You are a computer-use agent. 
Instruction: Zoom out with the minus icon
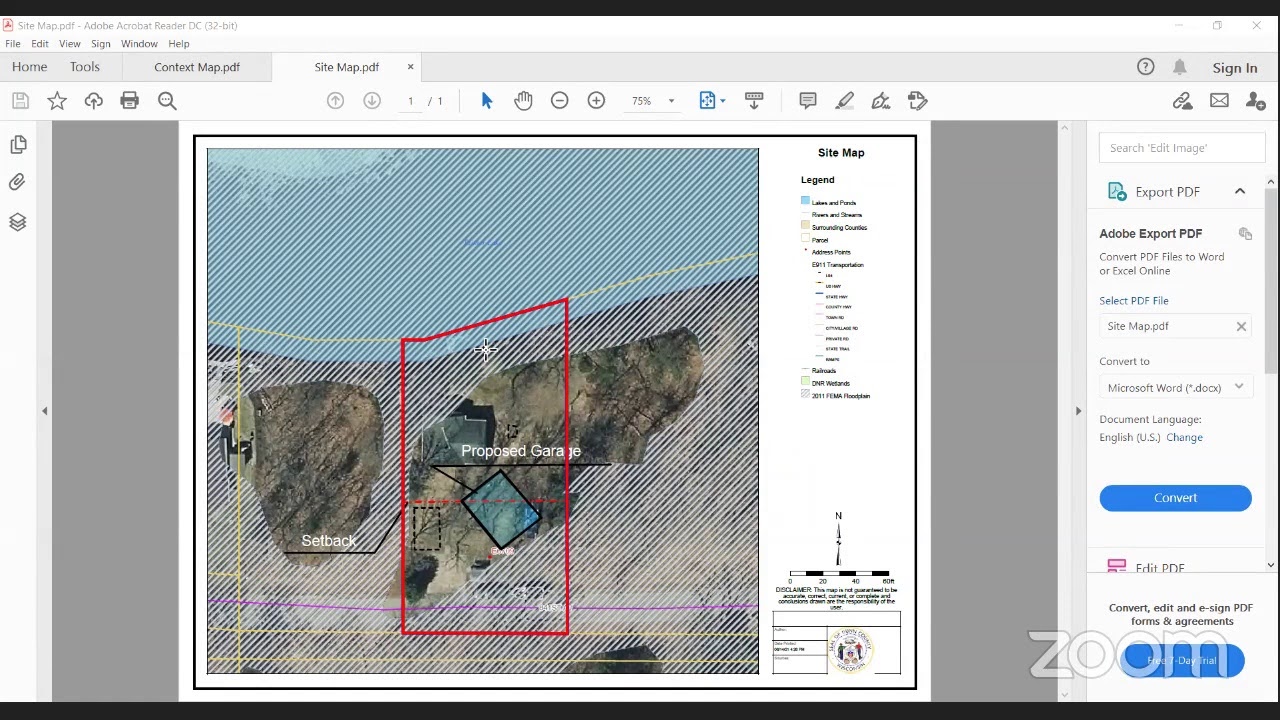560,100
